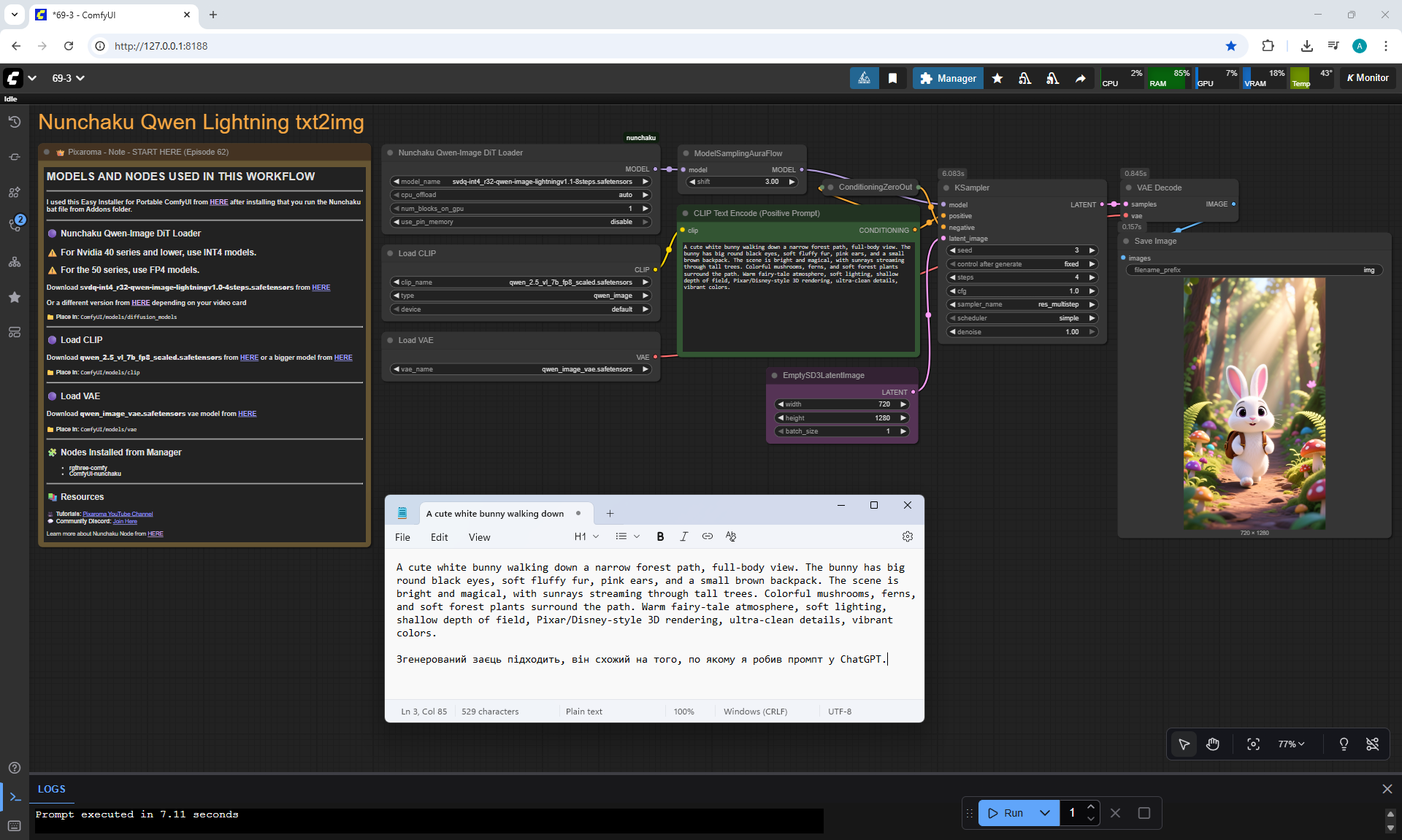The height and width of the screenshot is (840, 1402).
Task: Click the ComfyUI Manager button
Action: pos(948,78)
